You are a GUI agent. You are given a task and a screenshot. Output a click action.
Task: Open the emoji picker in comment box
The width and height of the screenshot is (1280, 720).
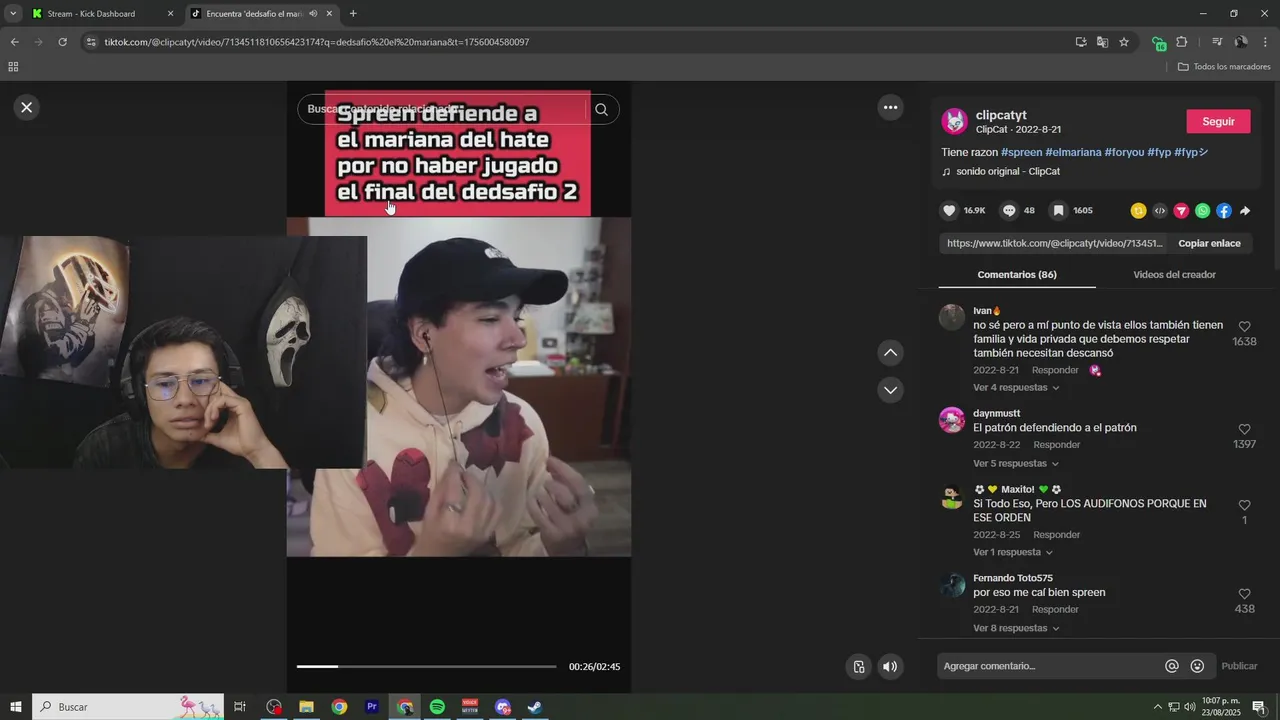[1197, 666]
